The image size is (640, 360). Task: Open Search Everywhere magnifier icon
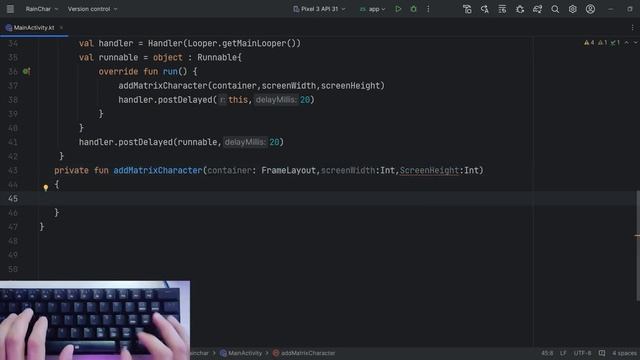point(555,9)
